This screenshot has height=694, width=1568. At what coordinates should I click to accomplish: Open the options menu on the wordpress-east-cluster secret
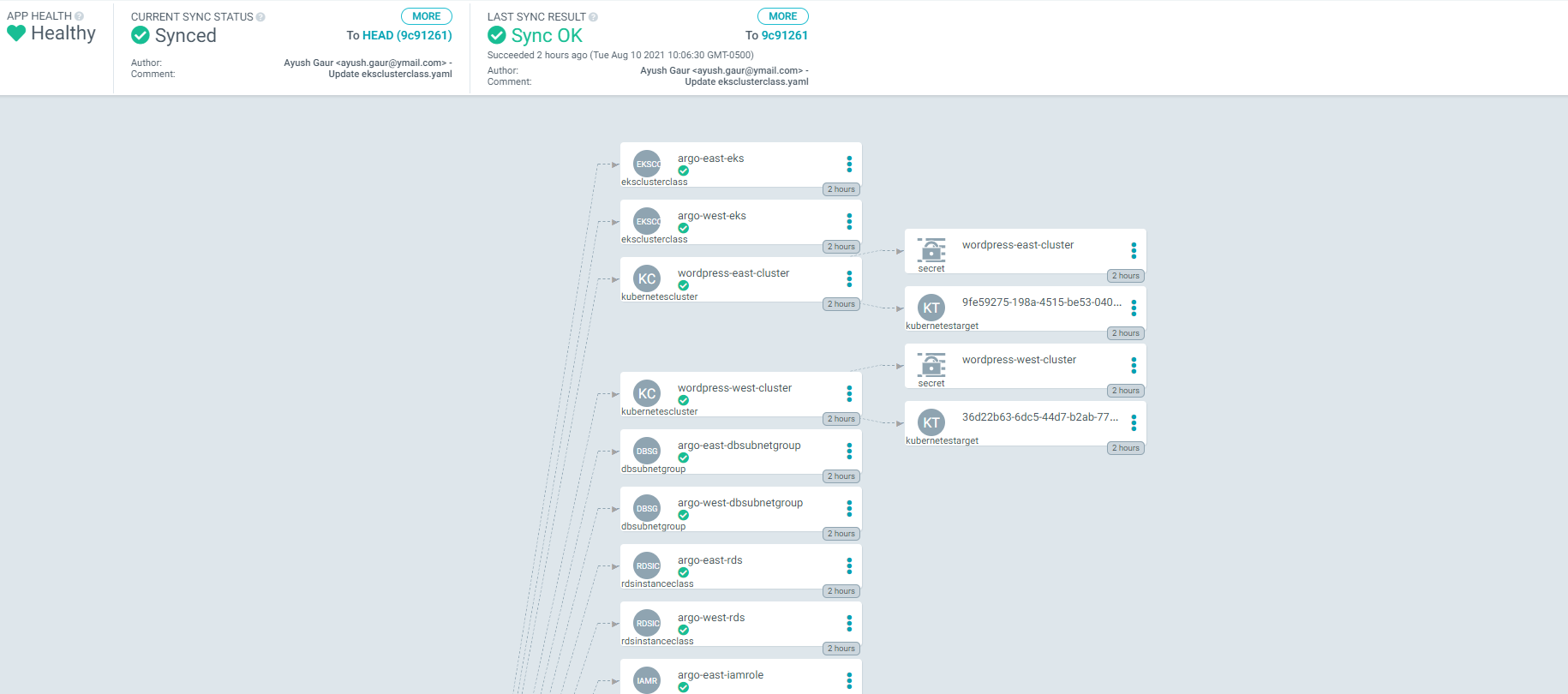1133,250
